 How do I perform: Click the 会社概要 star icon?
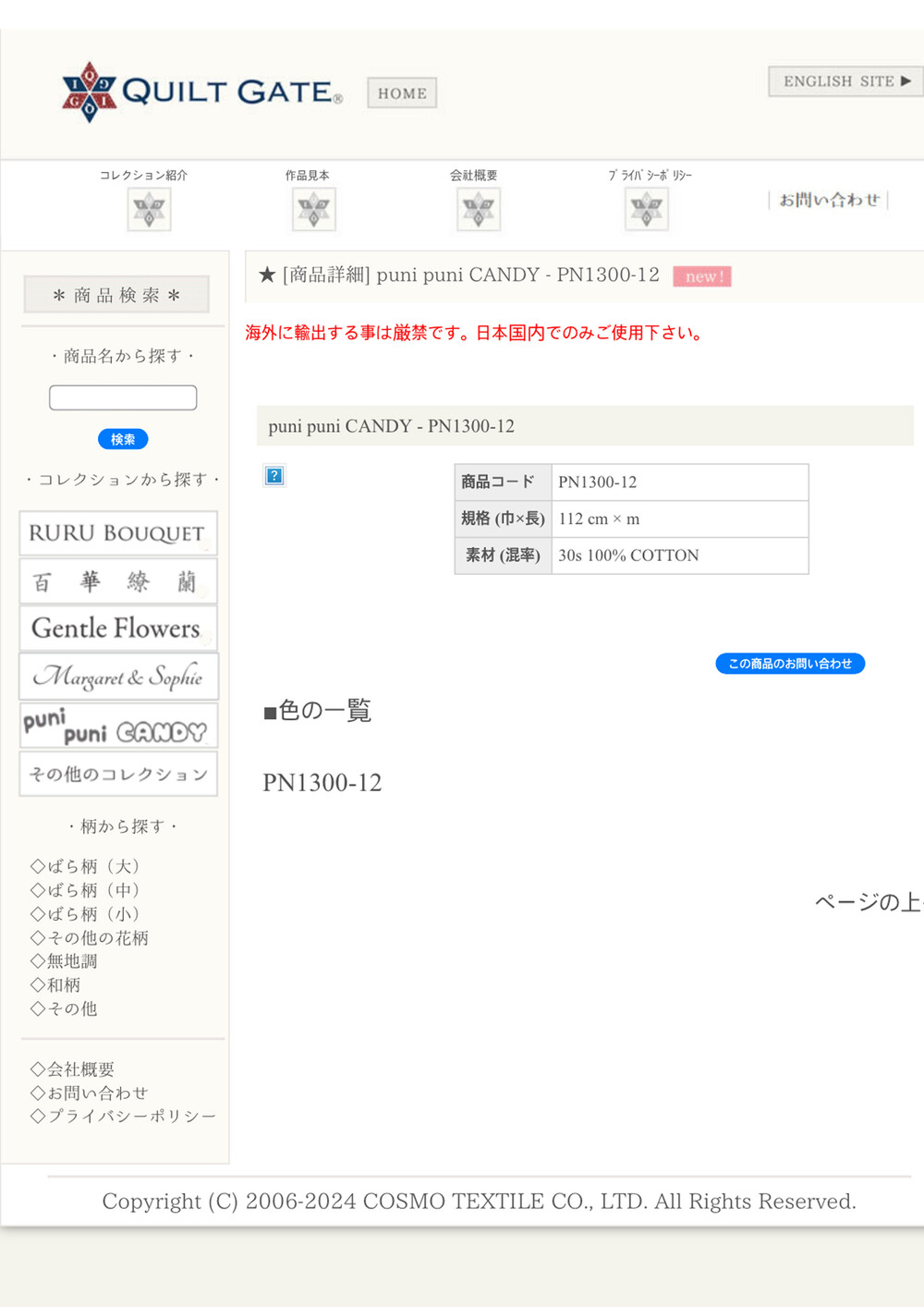click(478, 209)
